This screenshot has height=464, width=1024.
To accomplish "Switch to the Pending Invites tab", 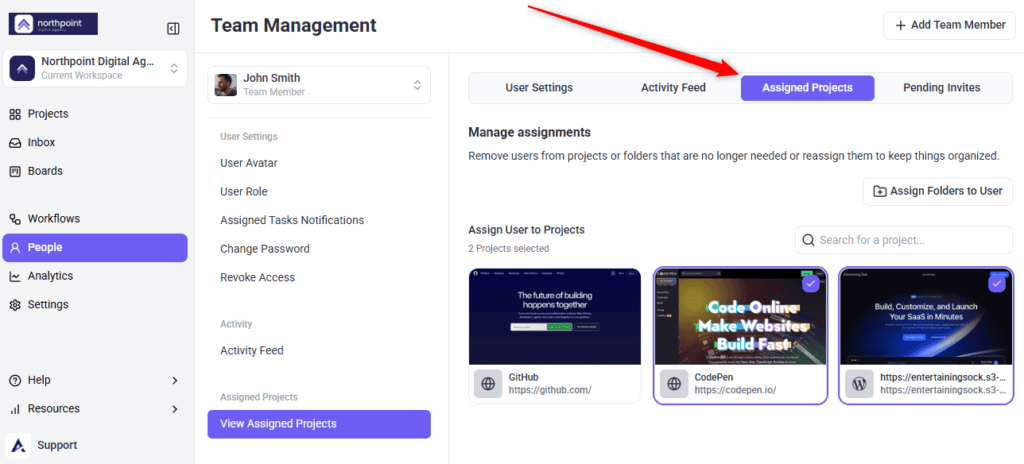I will coord(942,88).
